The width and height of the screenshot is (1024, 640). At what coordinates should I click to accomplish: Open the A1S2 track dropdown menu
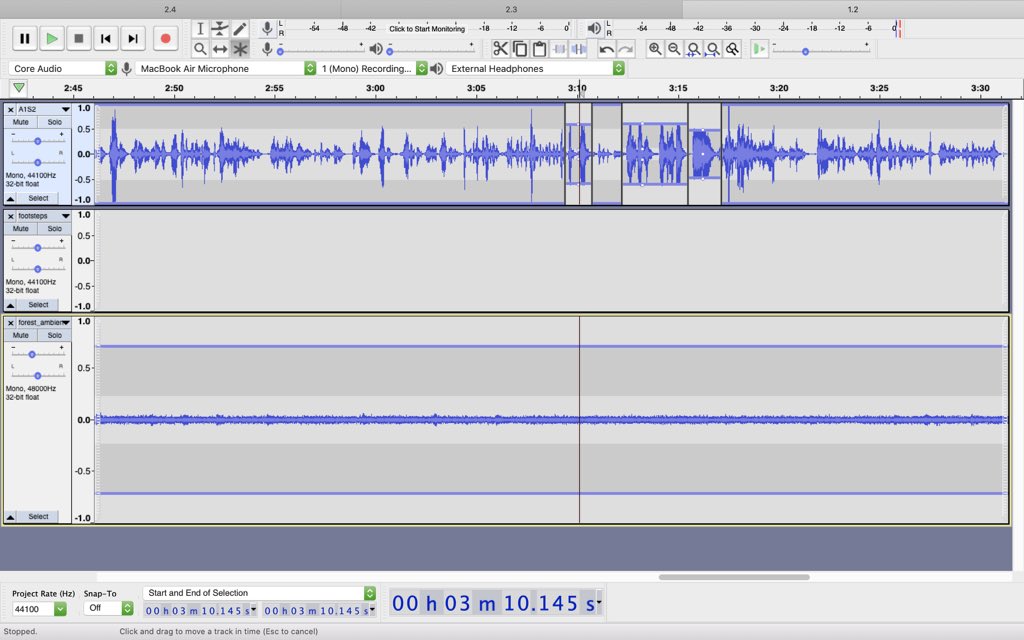pyautogui.click(x=65, y=110)
